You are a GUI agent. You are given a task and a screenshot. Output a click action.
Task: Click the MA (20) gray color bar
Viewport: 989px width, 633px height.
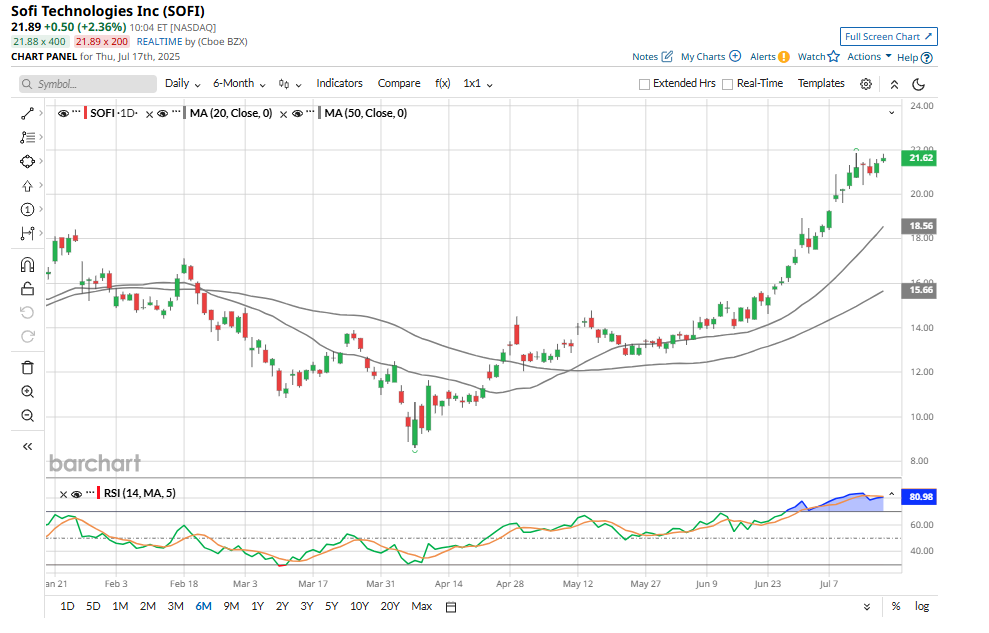pos(185,113)
